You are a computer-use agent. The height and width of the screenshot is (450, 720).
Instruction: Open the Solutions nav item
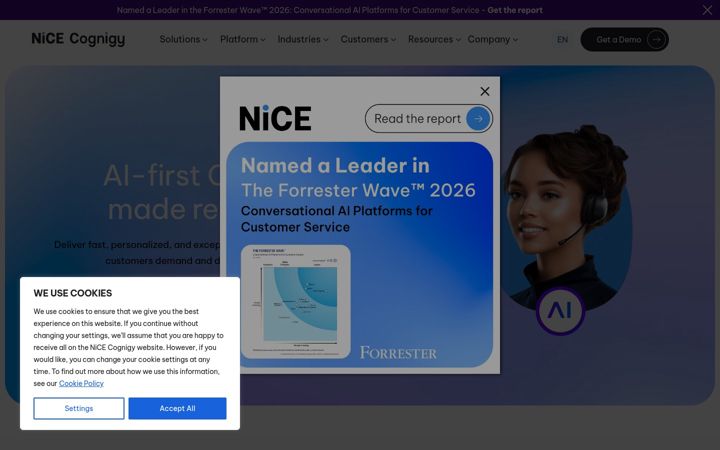pyautogui.click(x=180, y=39)
